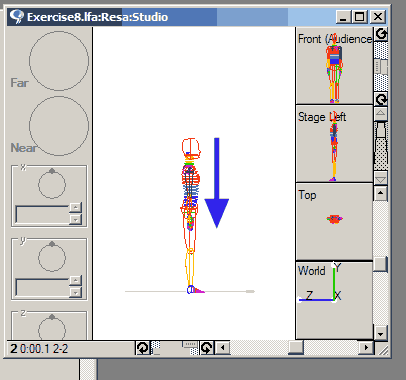Open the Front (Audience) view thumbnail
Viewport: 406px width, 380px height.
tap(334, 66)
